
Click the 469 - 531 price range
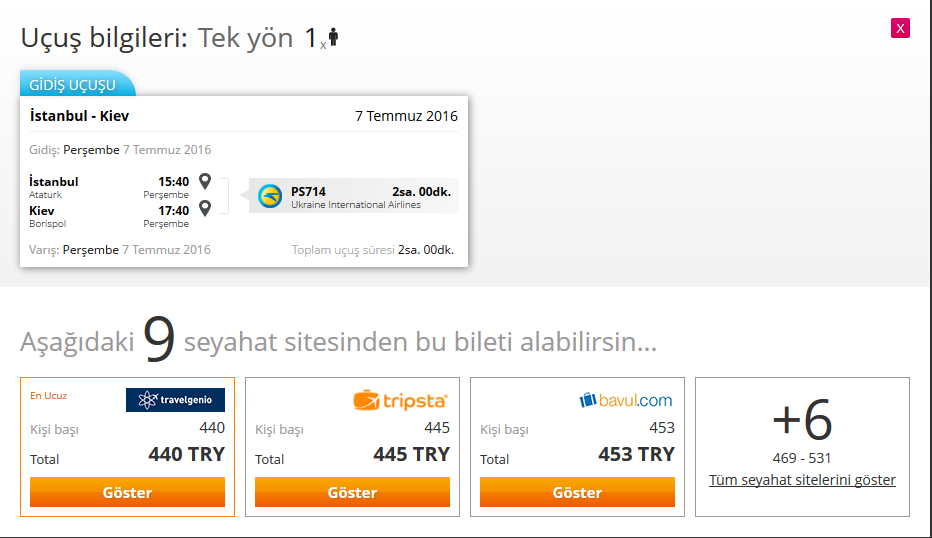click(802, 458)
